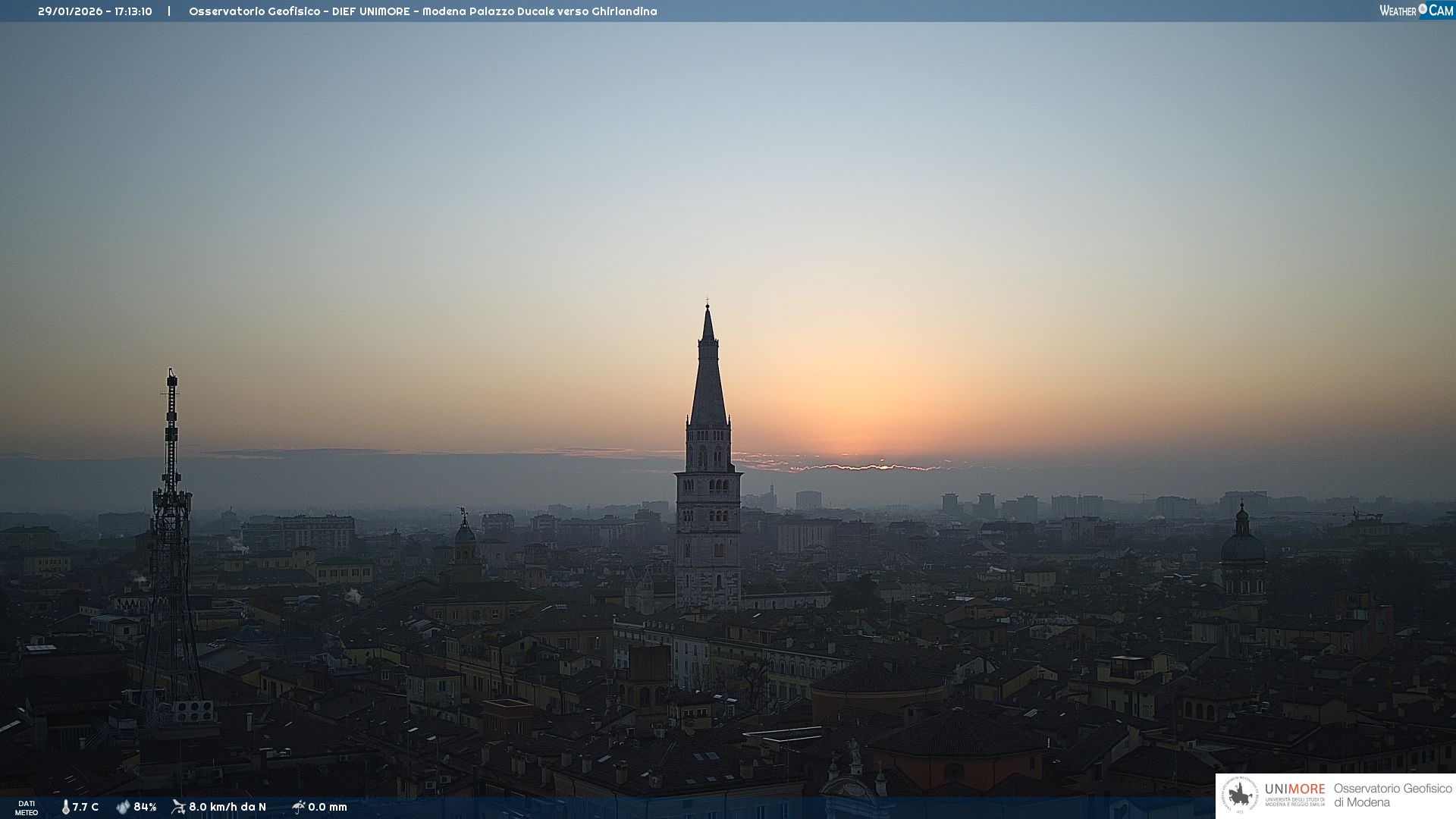Click the 0.0 mm precipitation value
Screen dimensions: 1456x819
coord(328,807)
